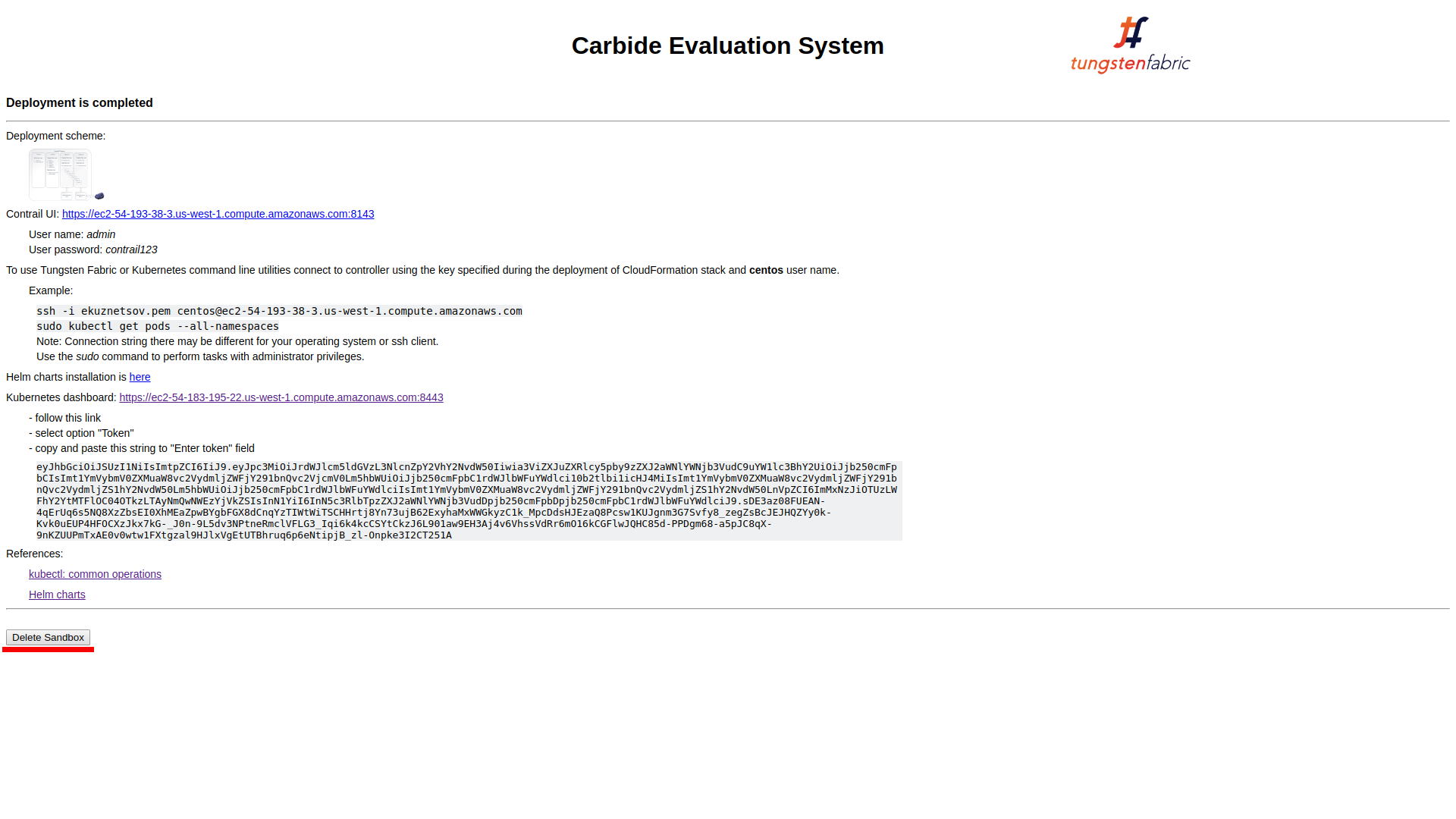
Task: Click the 'Deployment scheme:' label
Action: click(55, 136)
